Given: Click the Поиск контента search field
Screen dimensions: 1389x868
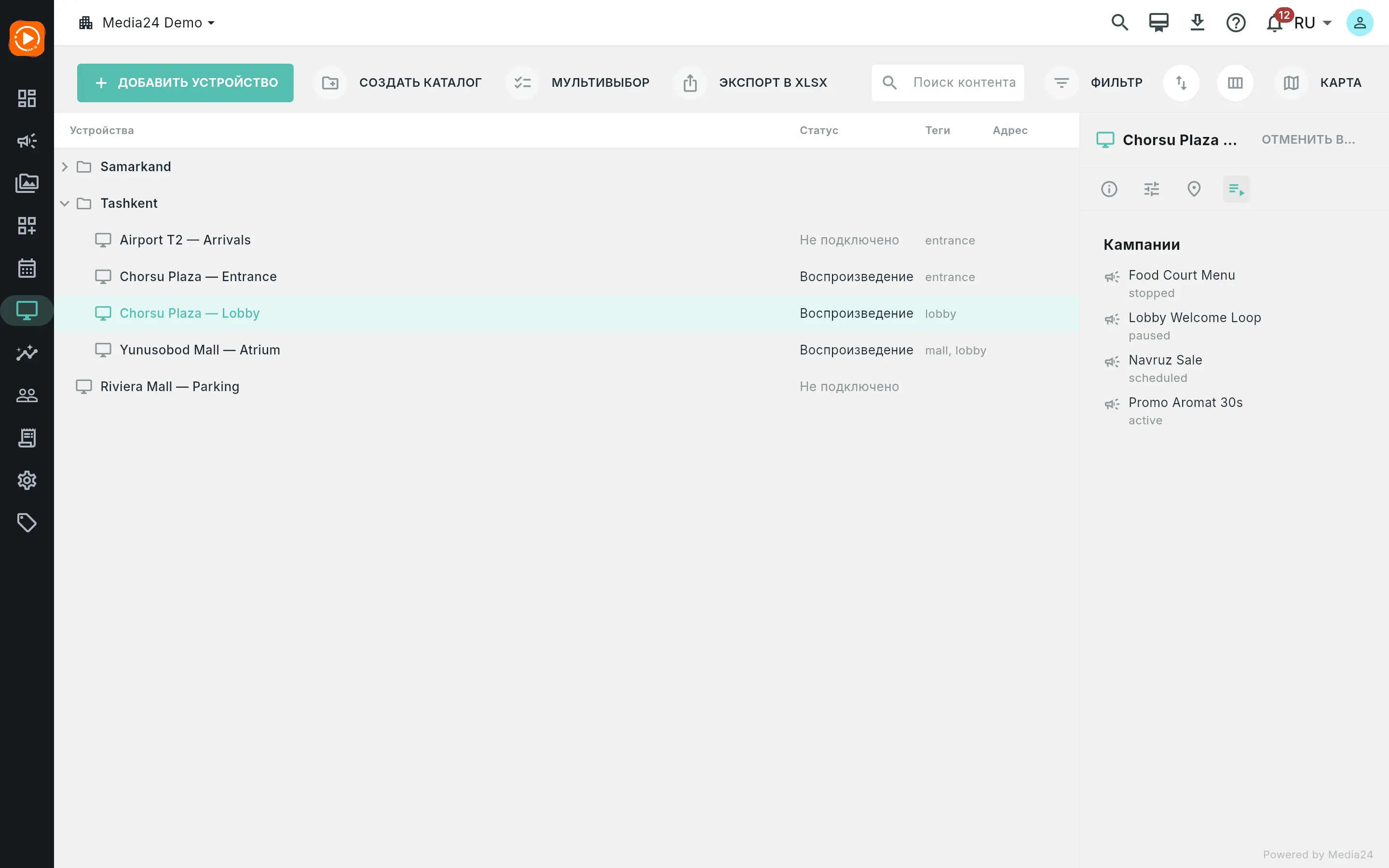Looking at the screenshot, I should click(x=947, y=82).
